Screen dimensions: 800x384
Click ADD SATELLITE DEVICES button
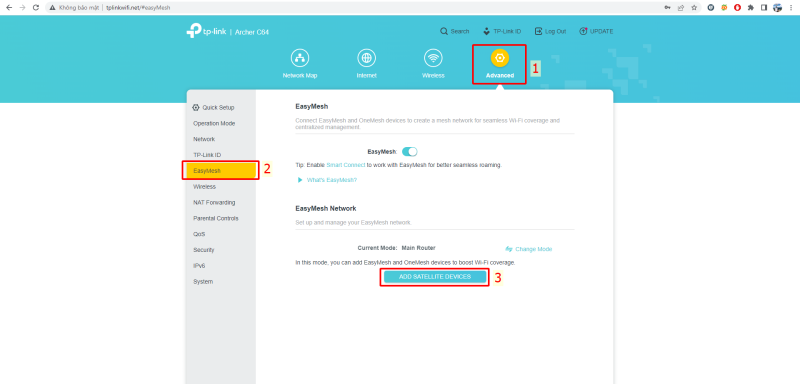[435, 276]
